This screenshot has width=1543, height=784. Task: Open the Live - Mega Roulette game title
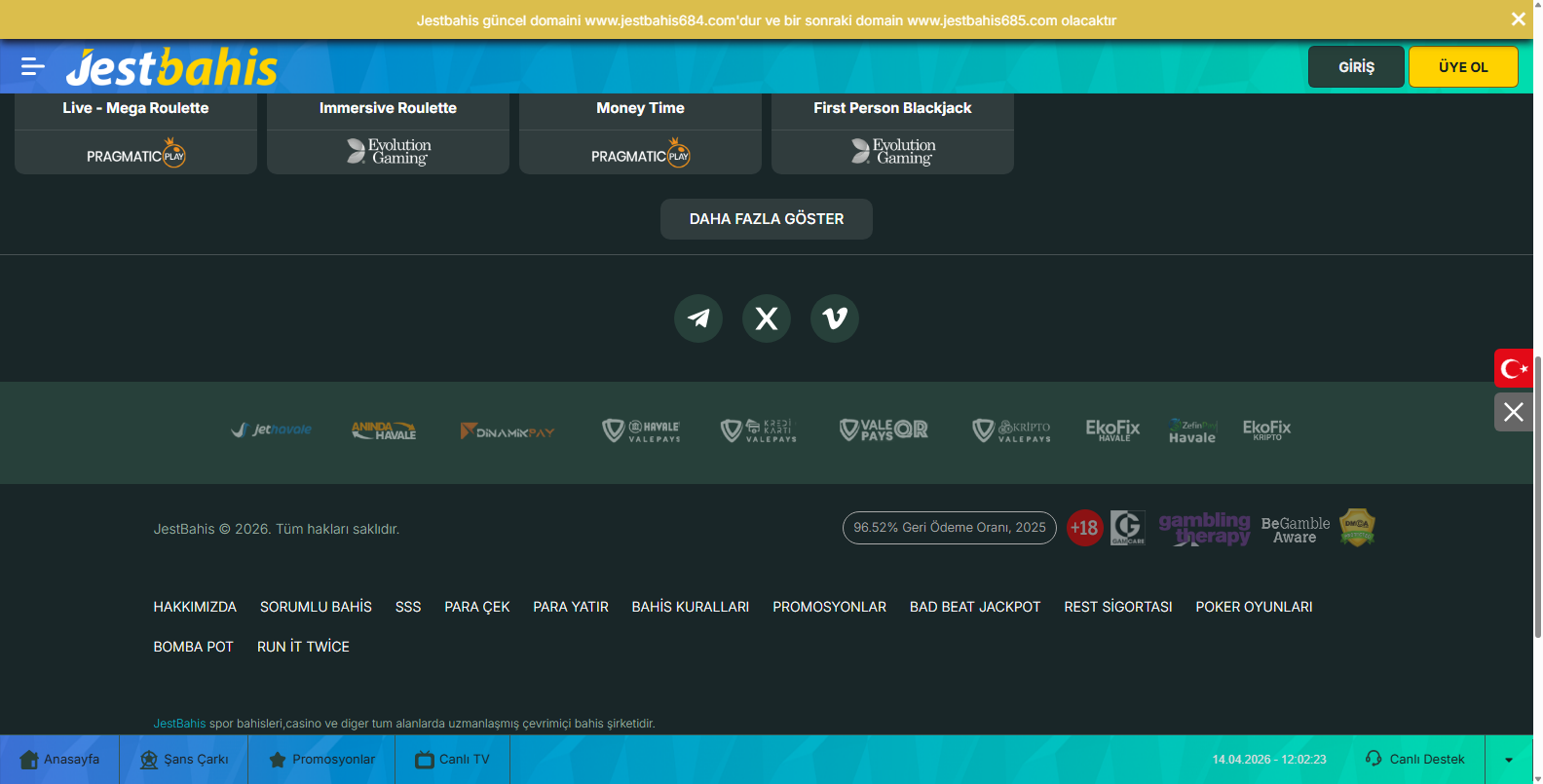135,108
